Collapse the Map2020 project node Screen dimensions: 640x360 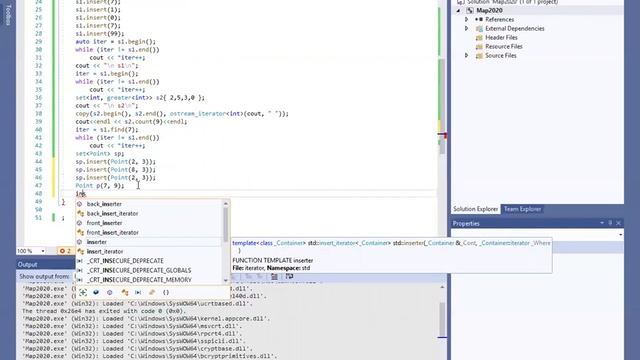(458, 11)
